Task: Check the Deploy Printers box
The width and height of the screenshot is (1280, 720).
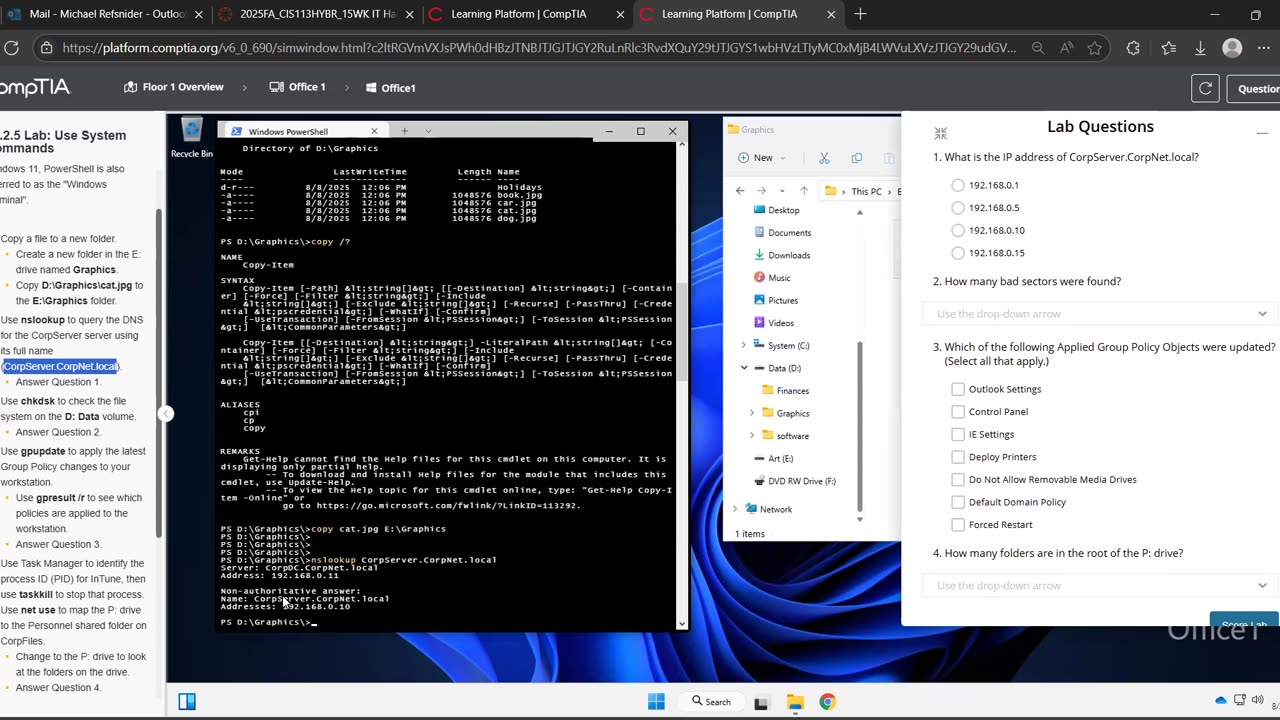Action: pyautogui.click(x=958, y=457)
